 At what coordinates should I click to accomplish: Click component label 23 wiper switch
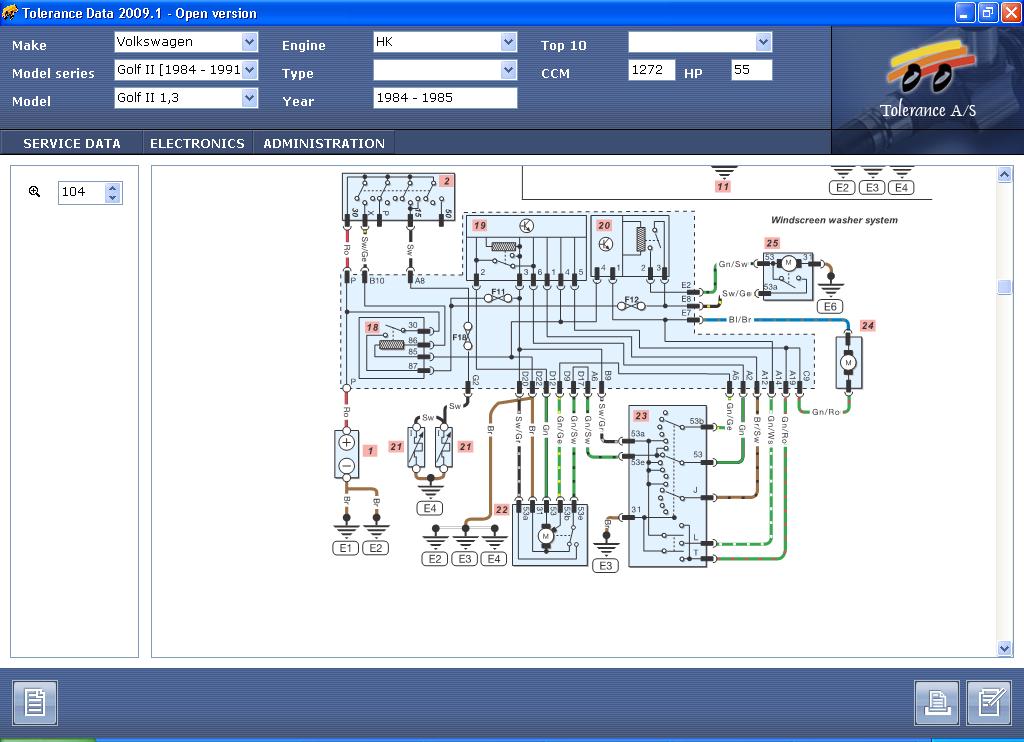(x=641, y=415)
